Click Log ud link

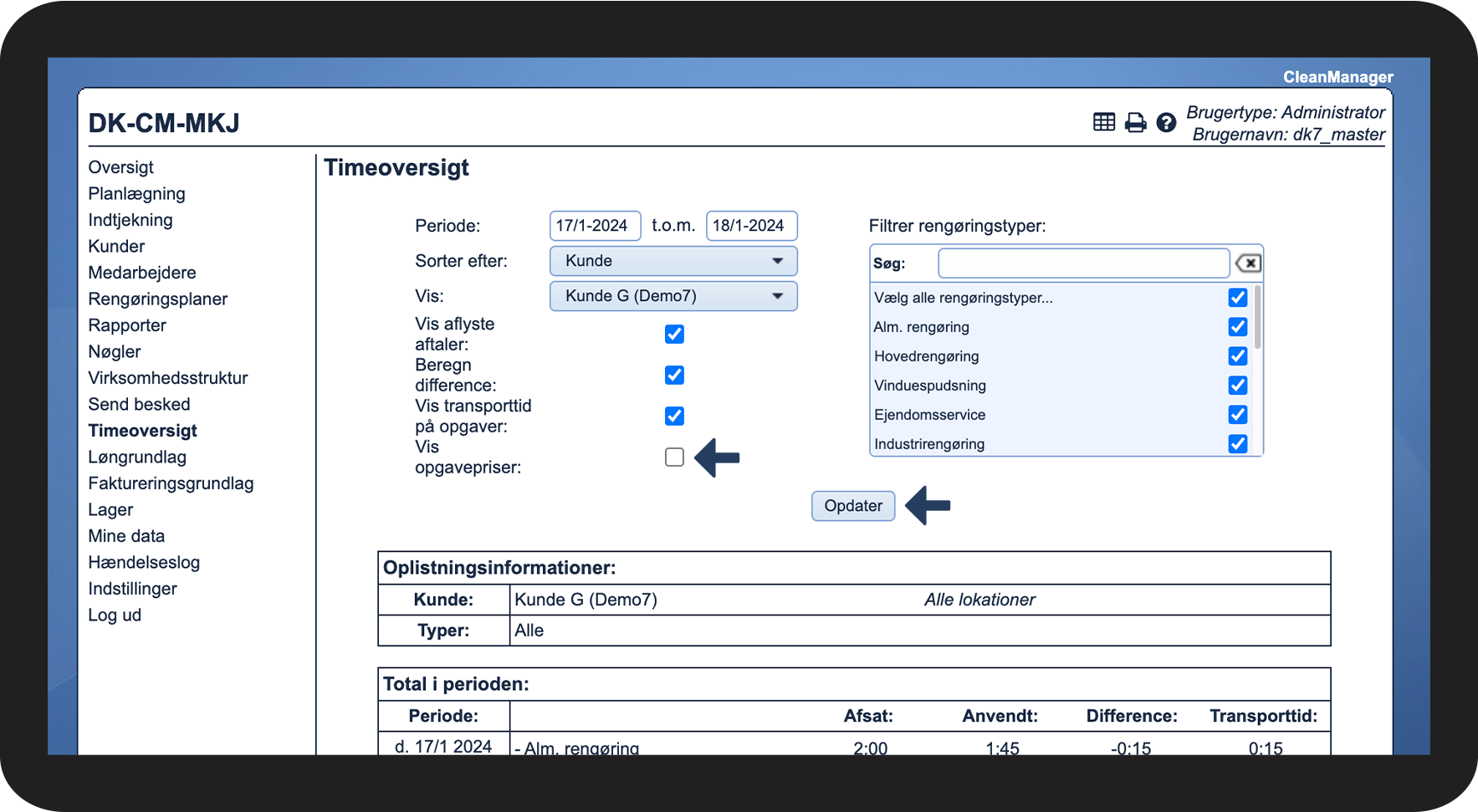tap(115, 615)
